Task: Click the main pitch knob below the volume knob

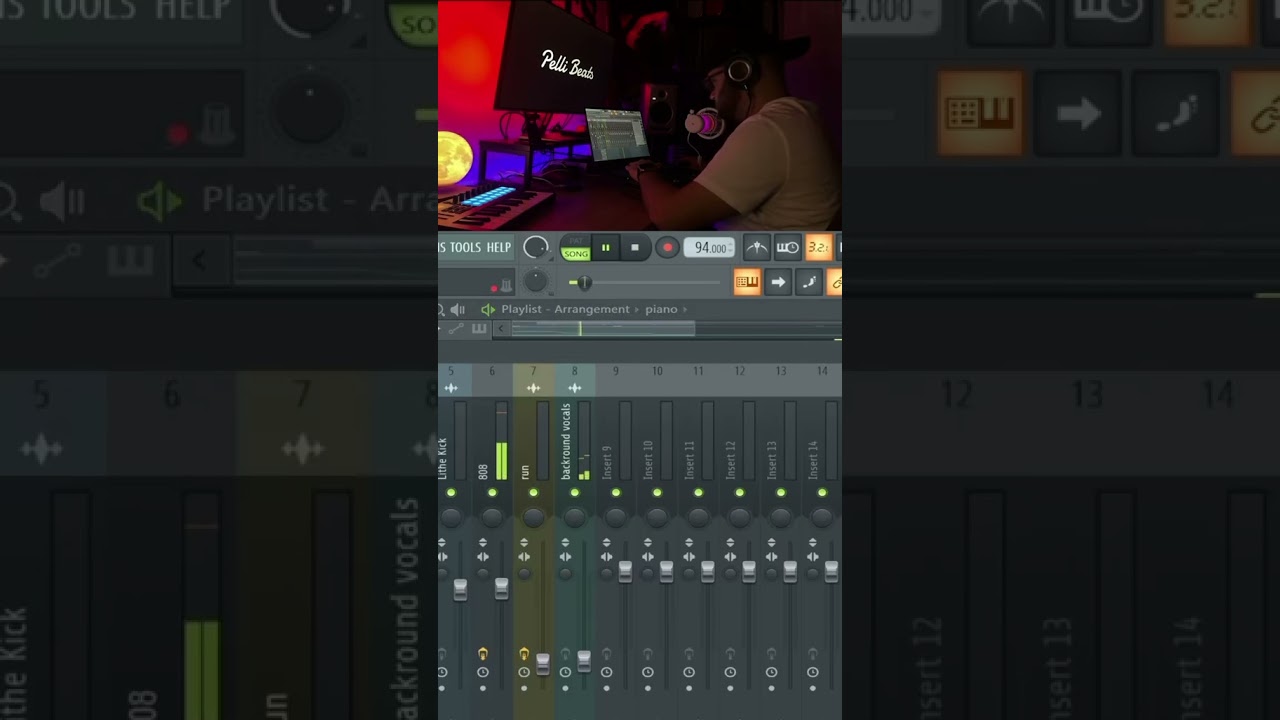Action: pos(536,282)
